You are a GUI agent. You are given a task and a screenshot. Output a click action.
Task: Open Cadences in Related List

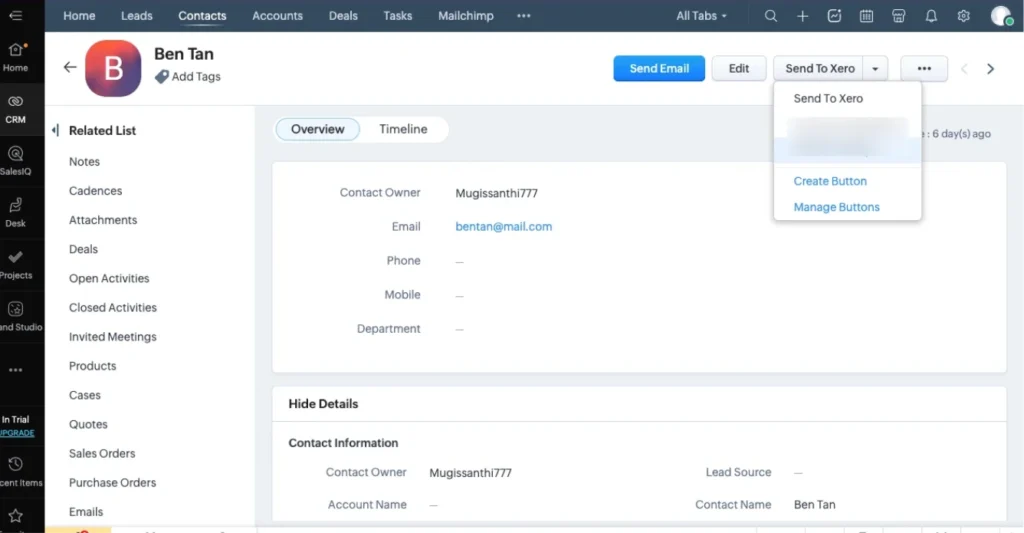pos(95,191)
